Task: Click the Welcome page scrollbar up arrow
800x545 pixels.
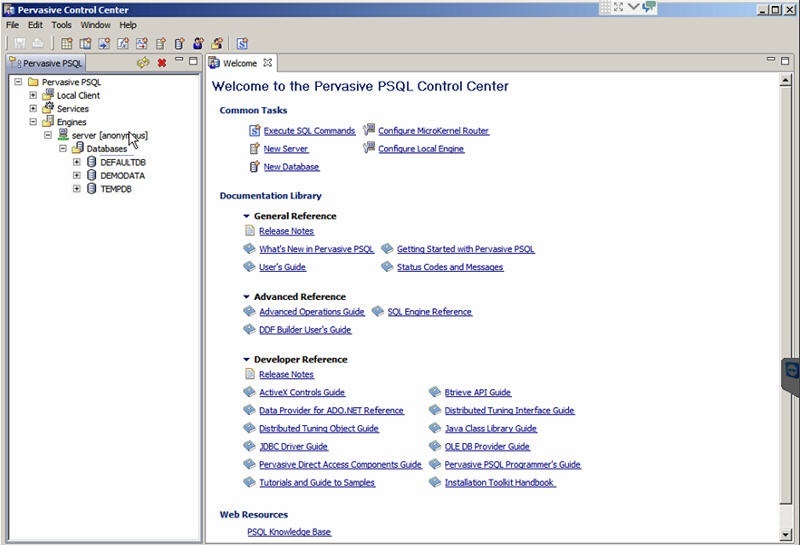Action: (x=786, y=80)
